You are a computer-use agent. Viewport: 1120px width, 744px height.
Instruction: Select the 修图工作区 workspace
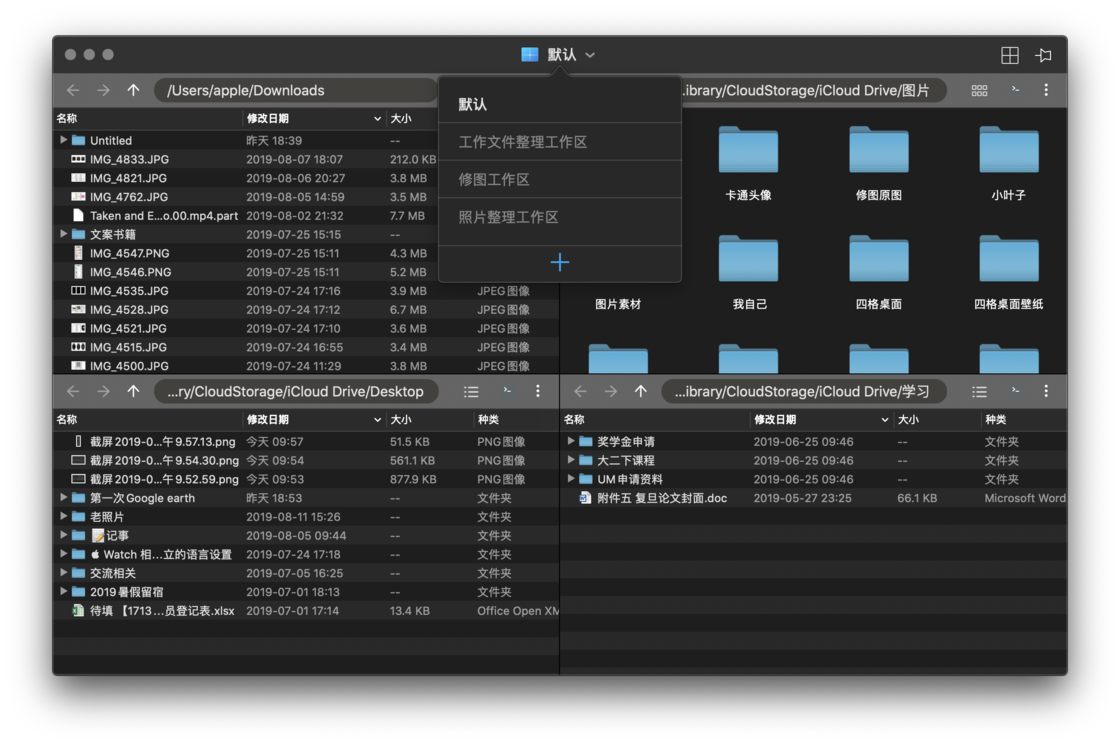[560, 180]
